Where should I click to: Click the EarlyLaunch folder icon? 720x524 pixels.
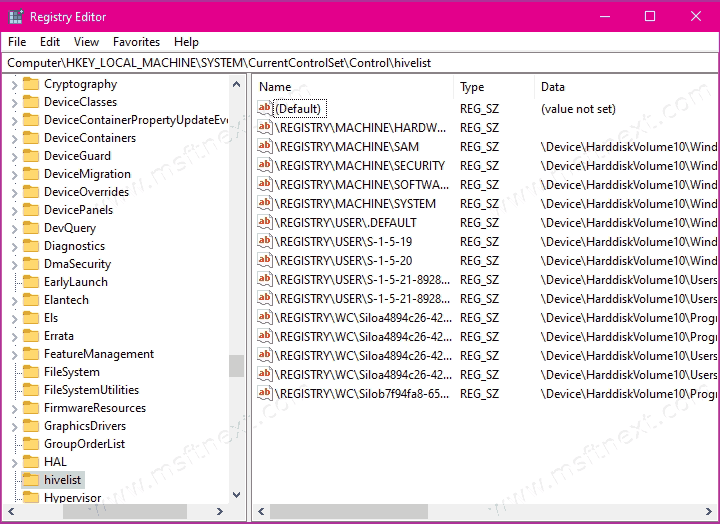pyautogui.click(x=31, y=282)
